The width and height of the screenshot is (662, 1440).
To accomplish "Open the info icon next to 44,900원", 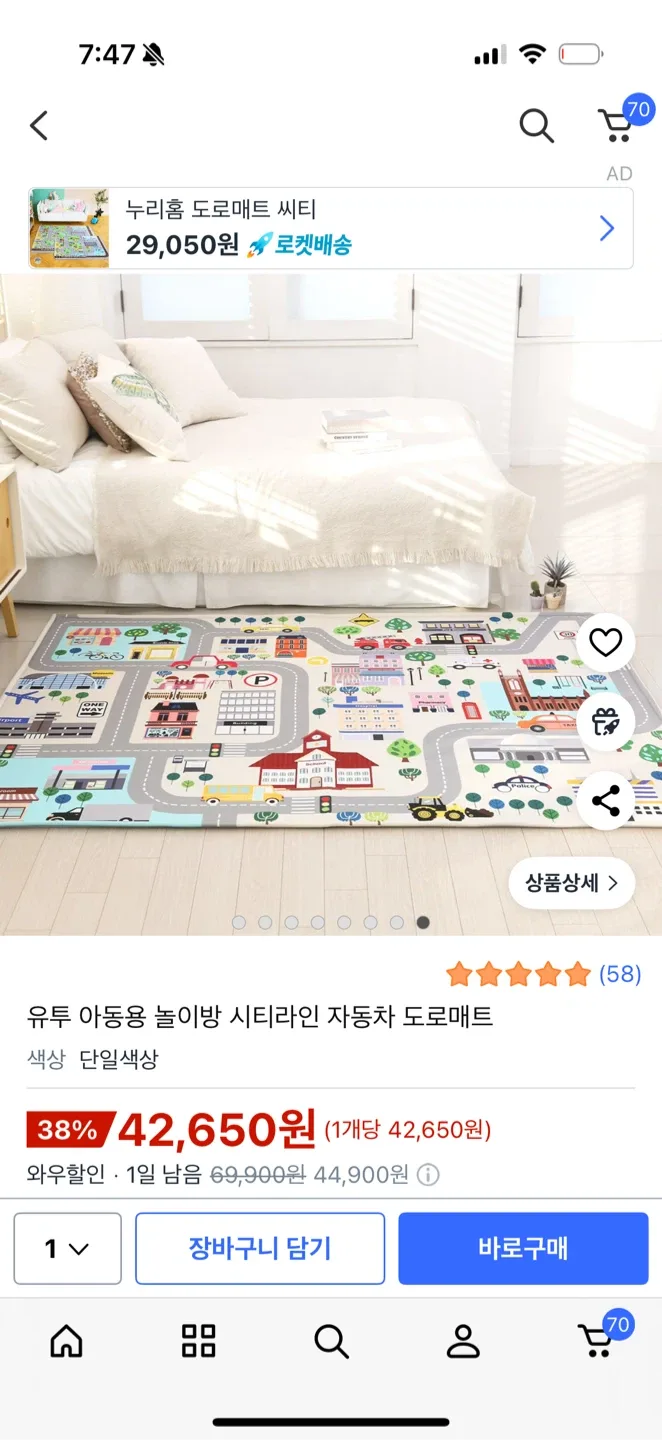I will coord(428,1174).
